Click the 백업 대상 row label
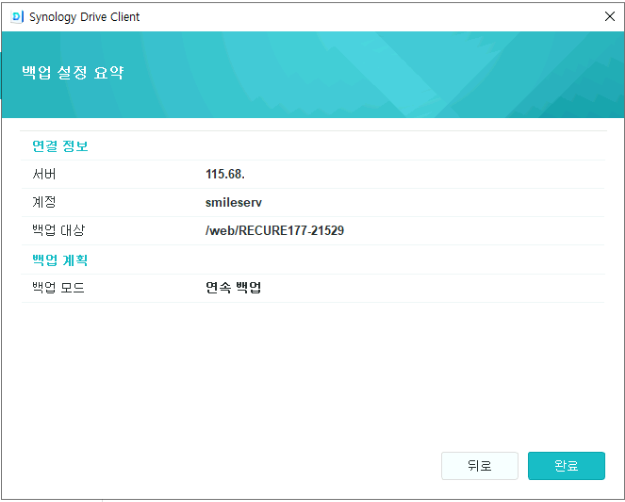This screenshot has width=625, height=502. (58, 230)
